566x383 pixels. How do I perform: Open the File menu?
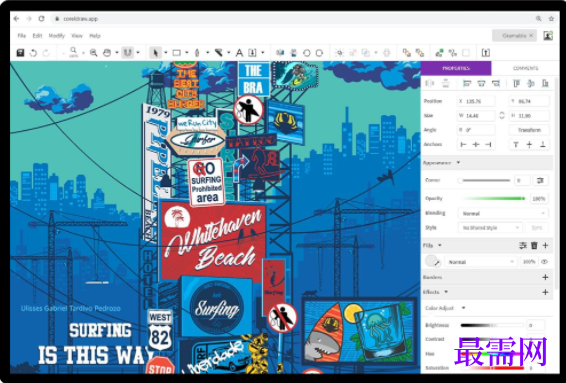22,35
